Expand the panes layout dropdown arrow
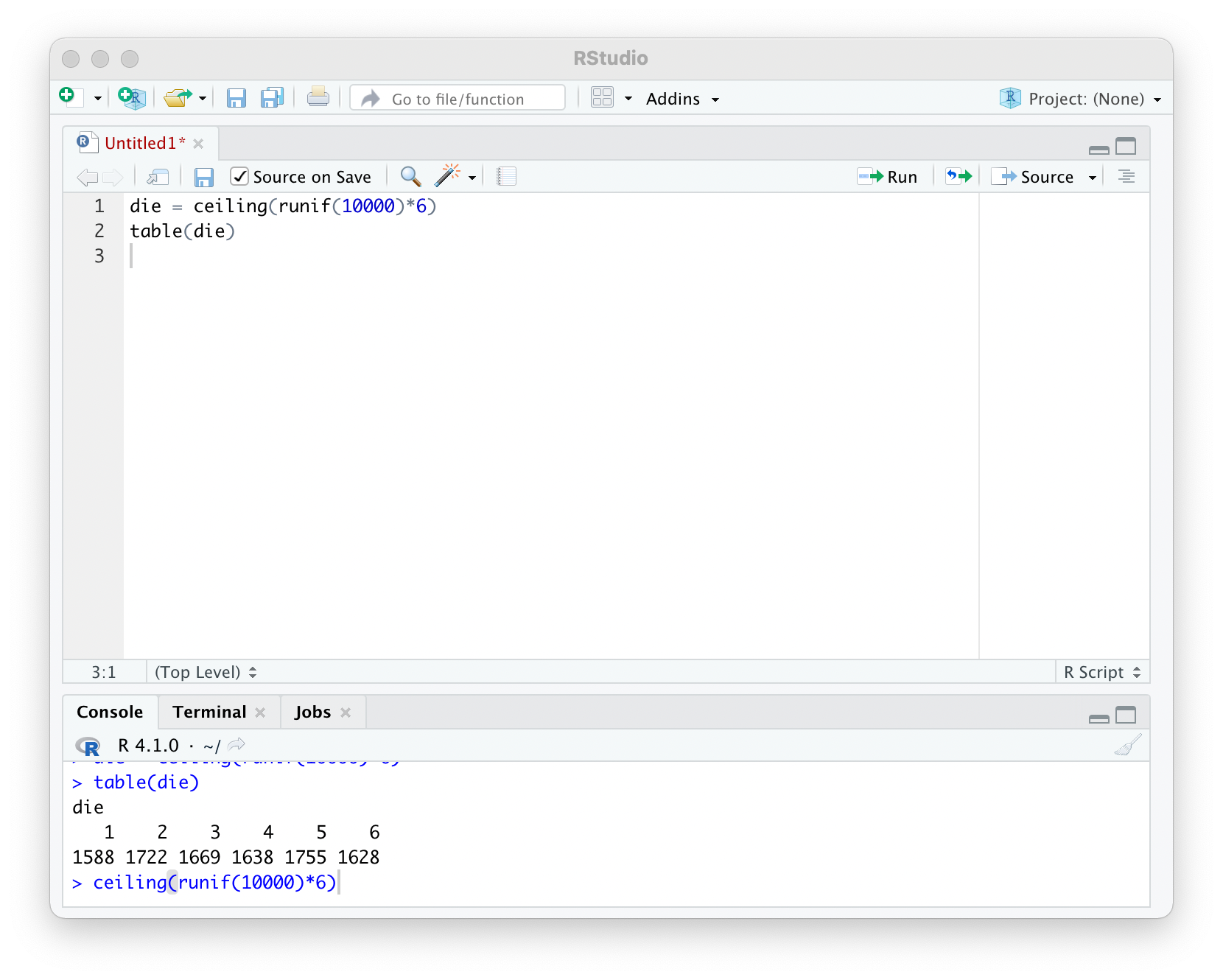Image resolution: width=1223 pixels, height=980 pixels. point(628,99)
